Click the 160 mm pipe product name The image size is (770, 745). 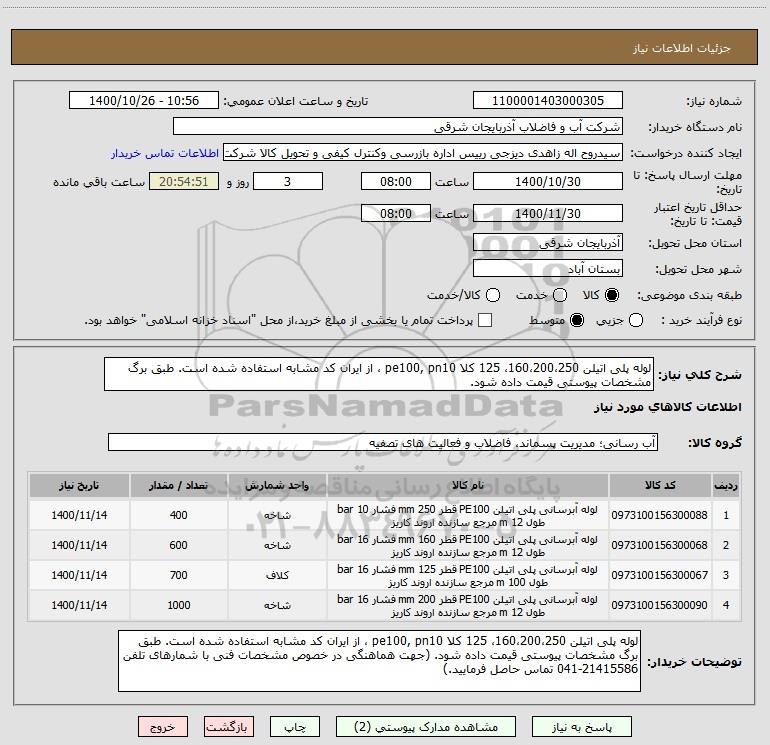pyautogui.click(x=468, y=546)
